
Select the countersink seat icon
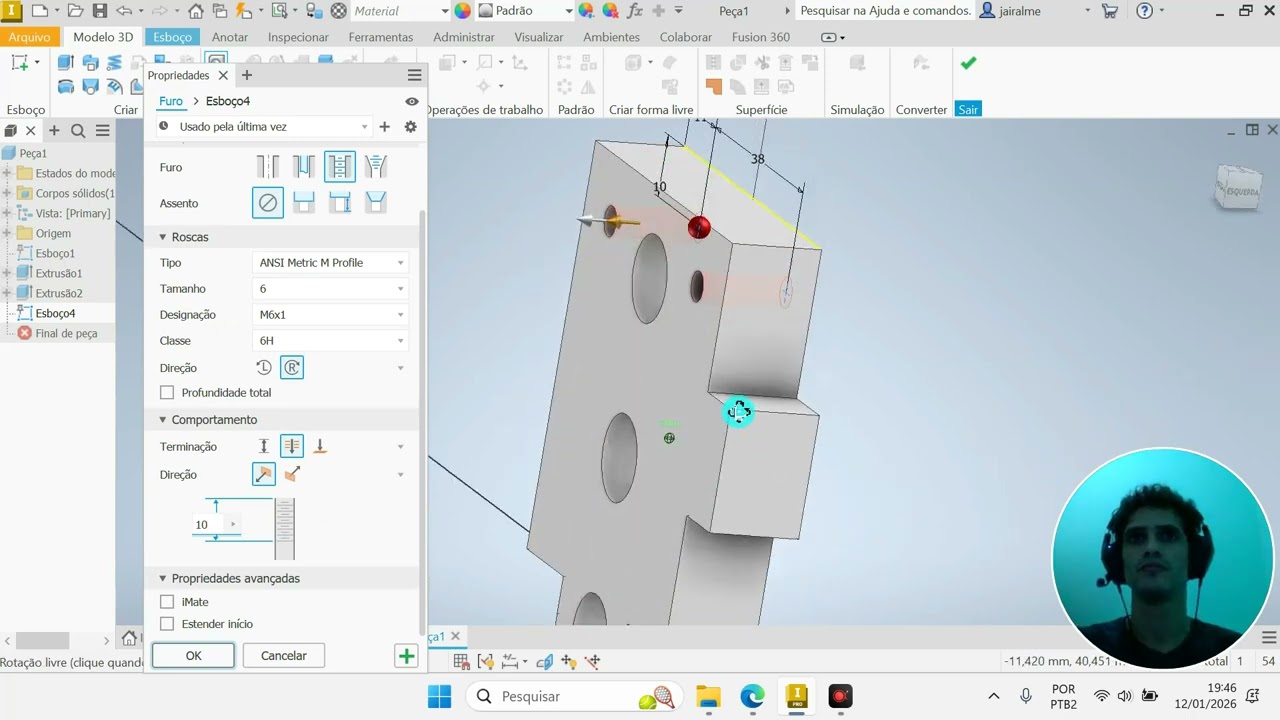376,203
